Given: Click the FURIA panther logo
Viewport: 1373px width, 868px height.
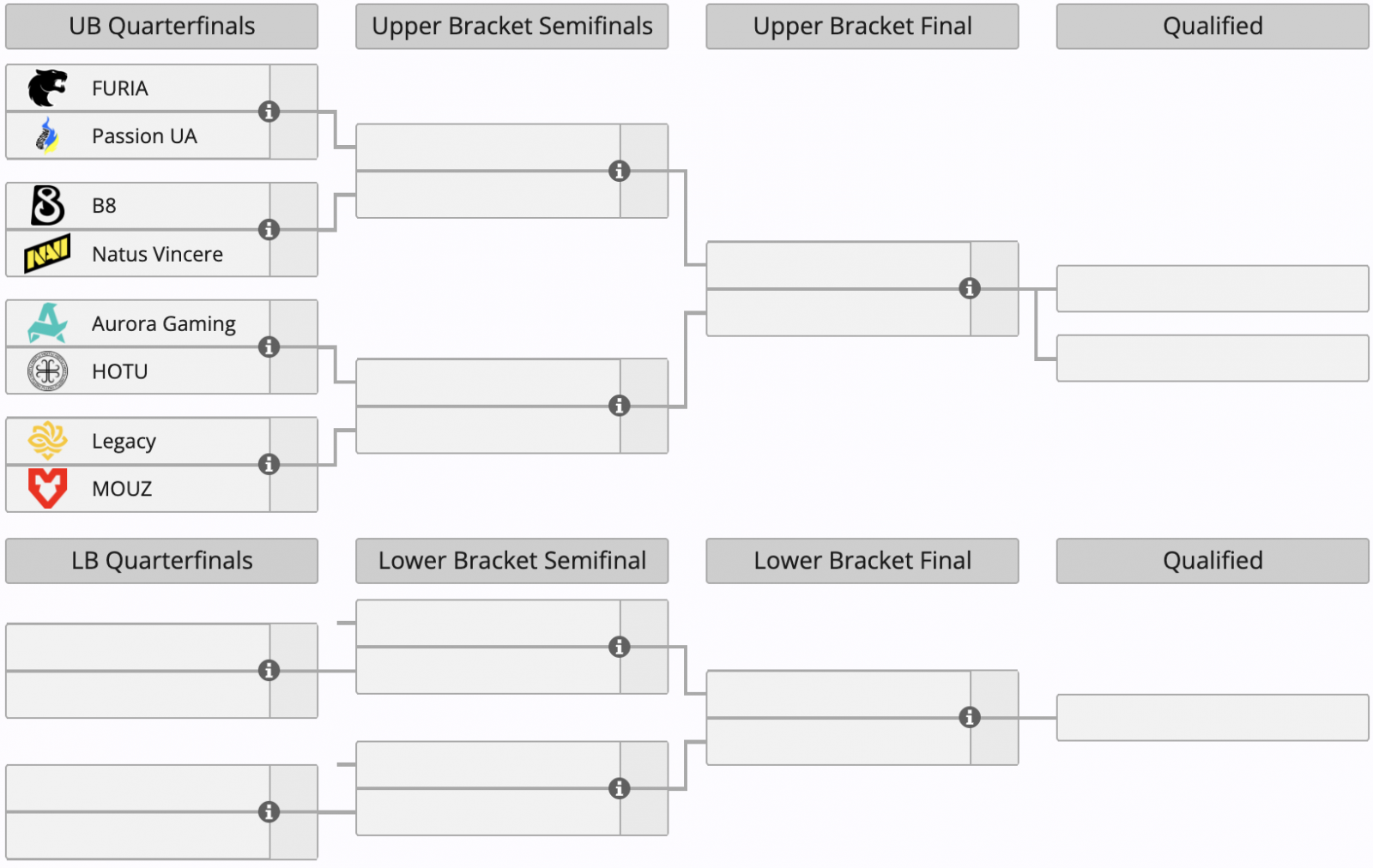Looking at the screenshot, I should pos(47,88).
